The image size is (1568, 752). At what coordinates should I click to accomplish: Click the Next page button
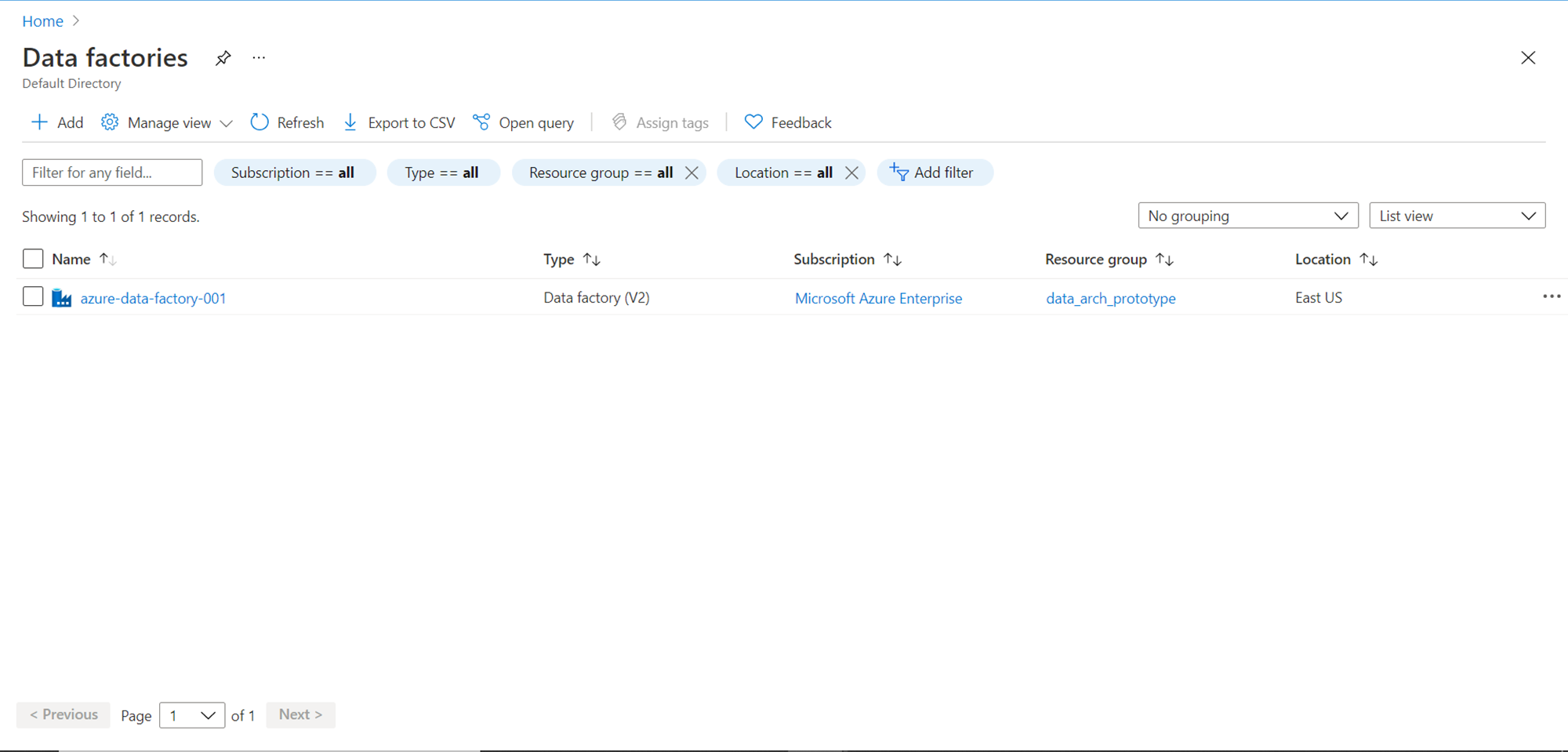click(301, 714)
